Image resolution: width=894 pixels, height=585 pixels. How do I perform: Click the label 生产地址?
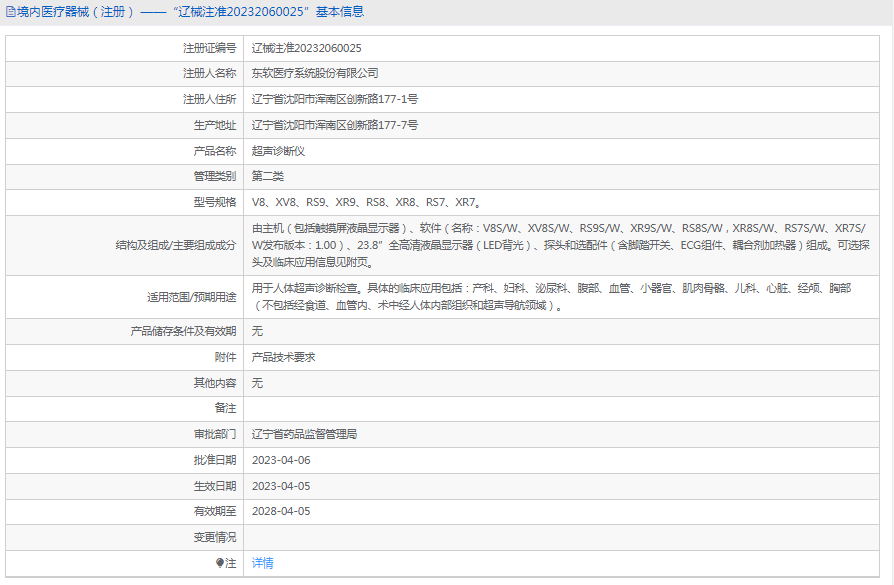click(214, 125)
